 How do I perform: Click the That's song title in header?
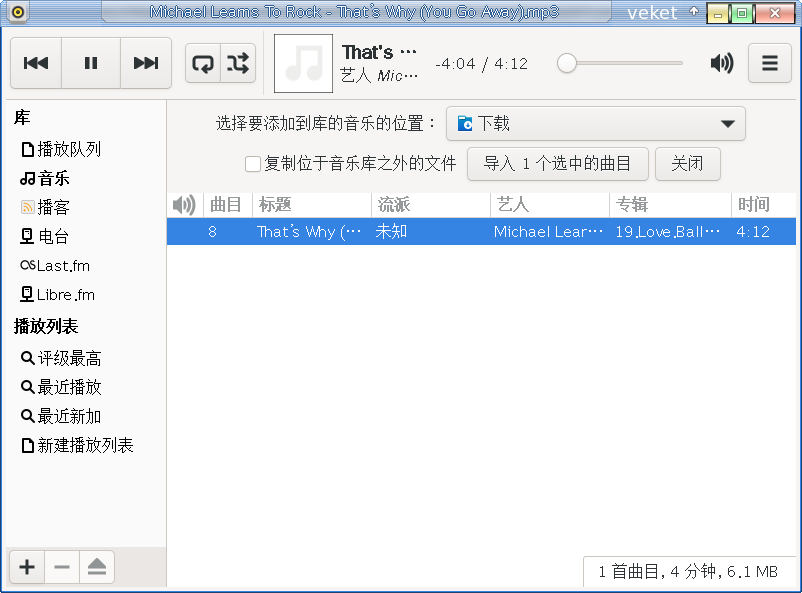[x=379, y=52]
